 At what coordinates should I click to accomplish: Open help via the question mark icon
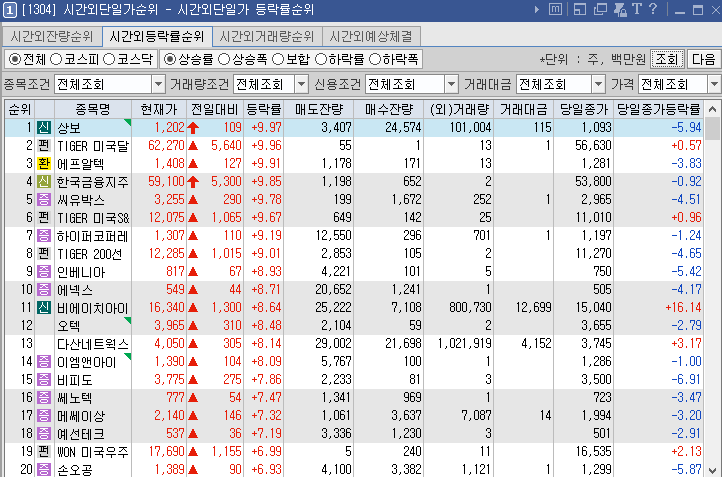tap(652, 9)
